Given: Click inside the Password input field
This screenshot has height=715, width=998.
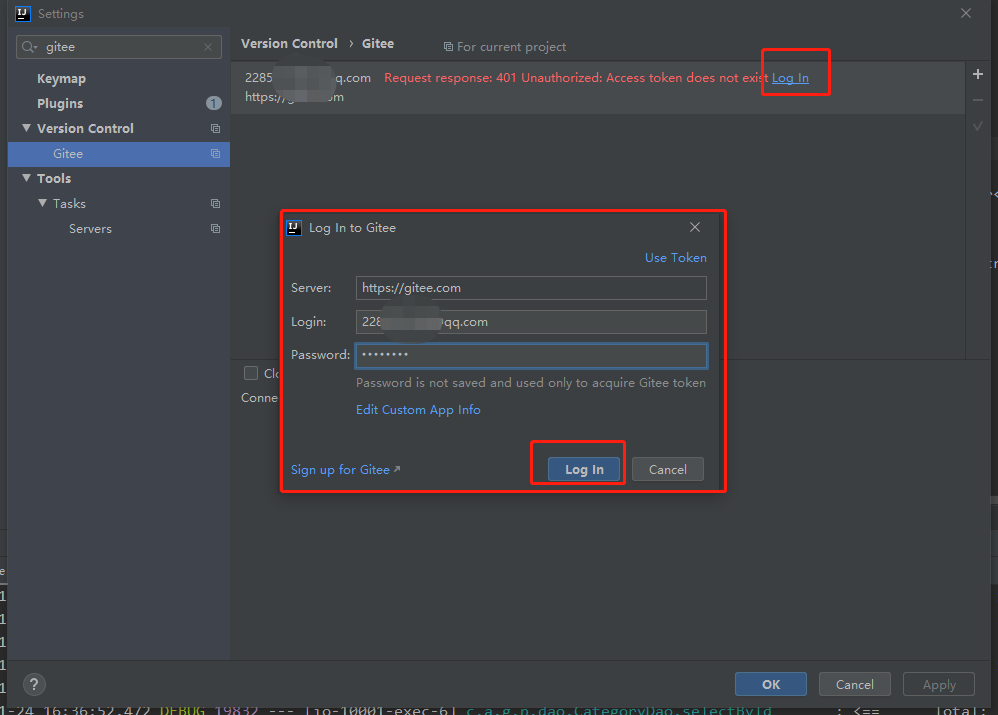Looking at the screenshot, I should 530,355.
